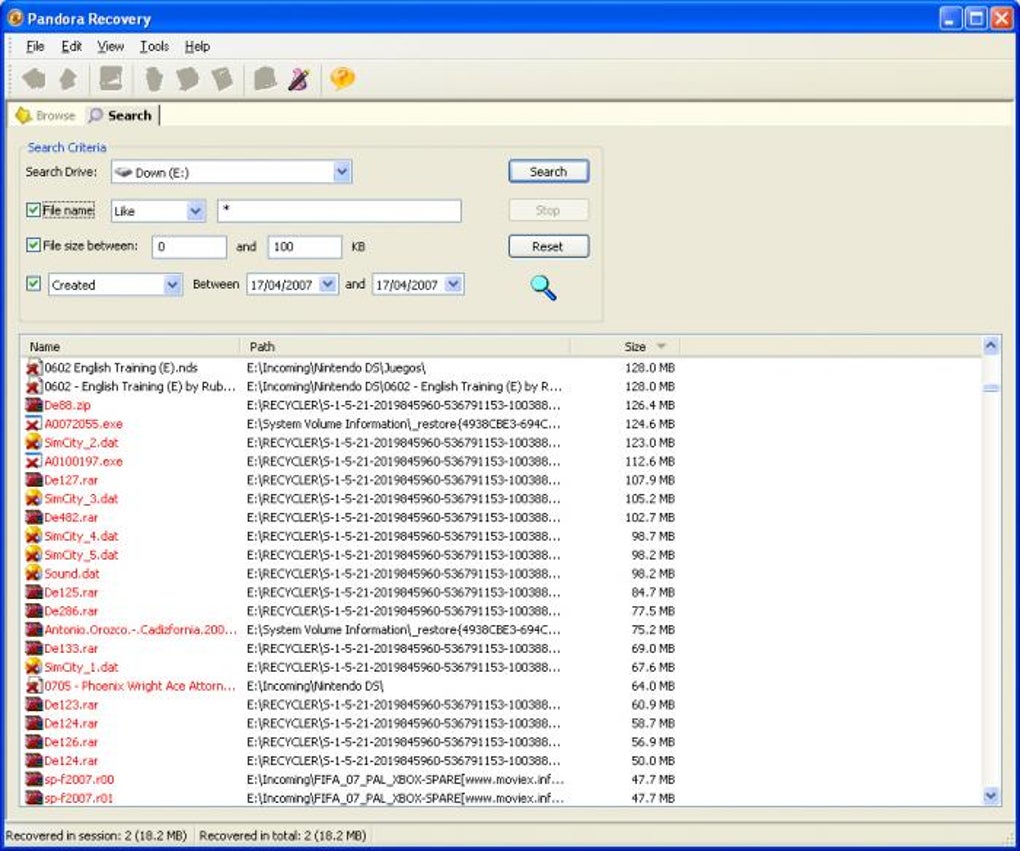Click the results scrollbar up arrow
Viewport: 1020px width, 851px height.
click(x=991, y=345)
